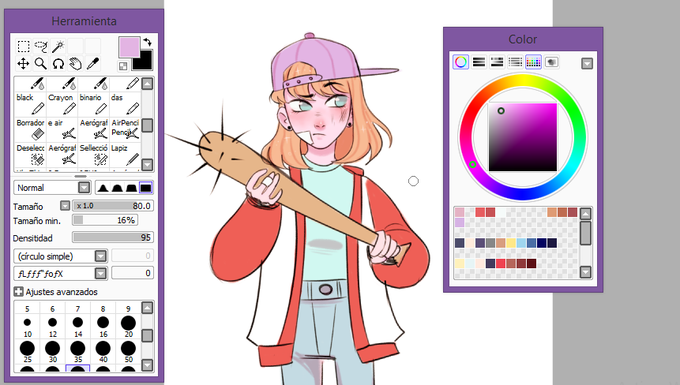Choose the Deselecc deselection pen

(30, 154)
